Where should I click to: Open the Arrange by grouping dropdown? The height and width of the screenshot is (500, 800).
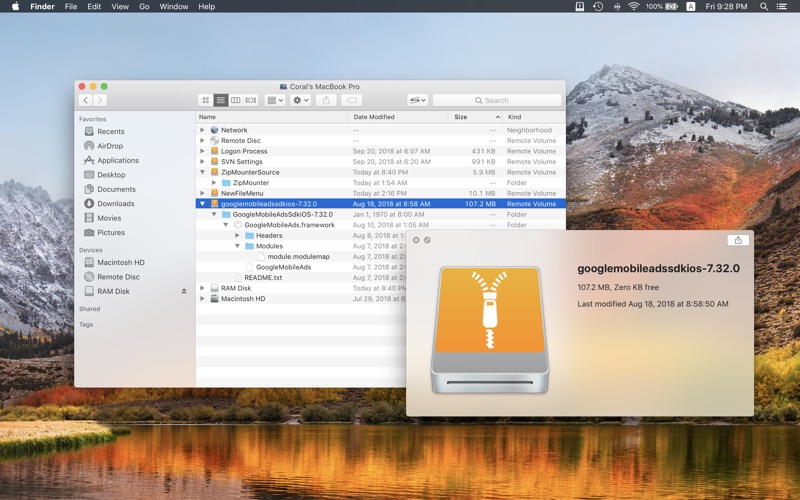pos(275,101)
